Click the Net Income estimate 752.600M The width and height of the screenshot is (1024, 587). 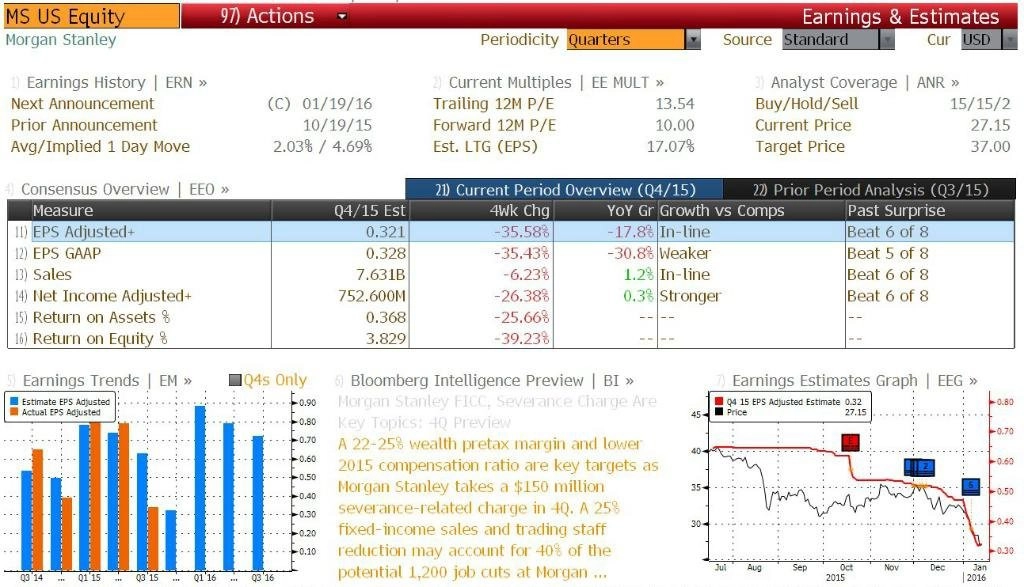[x=372, y=296]
